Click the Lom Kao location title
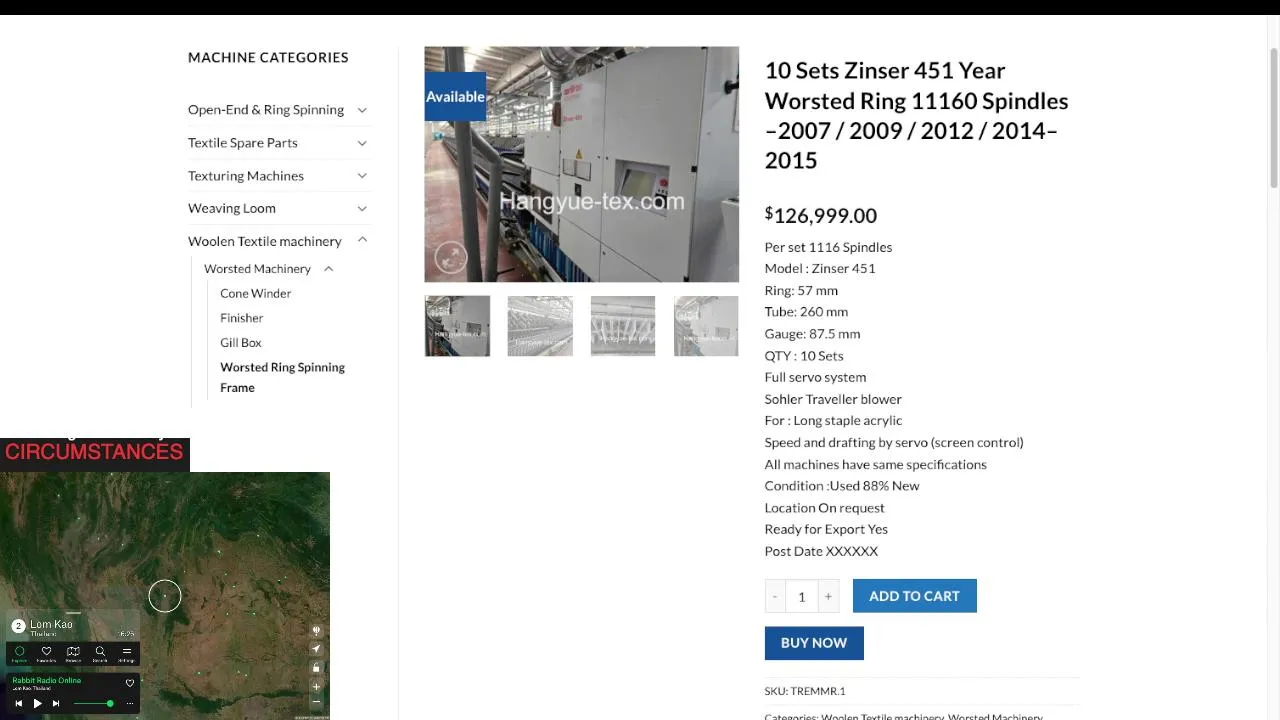The width and height of the screenshot is (1280, 720). (51, 624)
